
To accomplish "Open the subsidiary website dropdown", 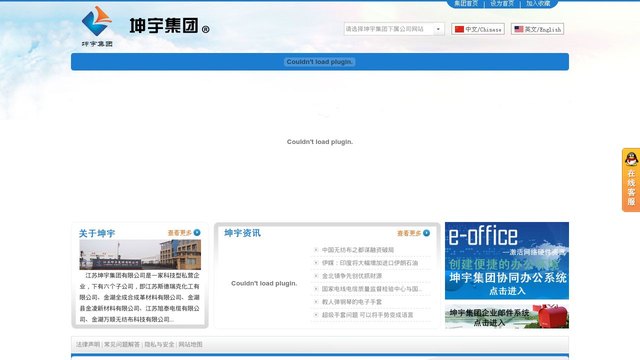I will [394, 29].
